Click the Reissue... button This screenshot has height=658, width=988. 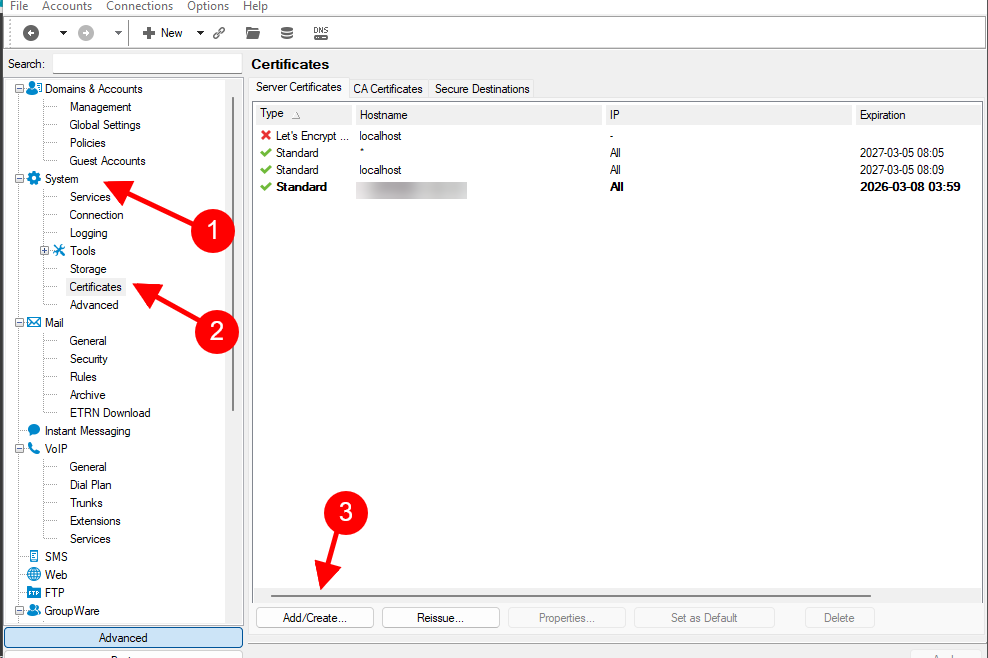click(x=440, y=618)
